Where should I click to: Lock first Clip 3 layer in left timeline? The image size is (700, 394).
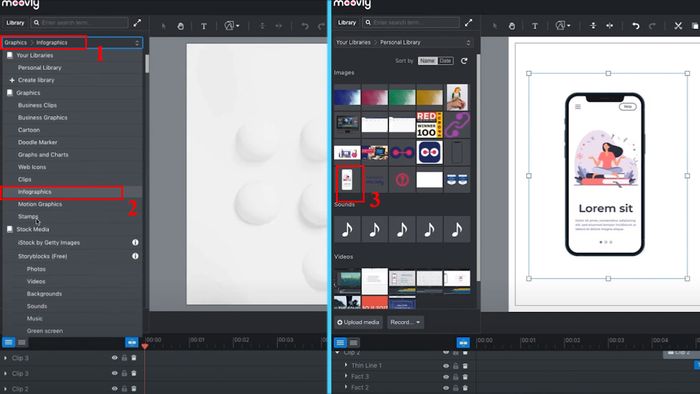[x=124, y=358]
